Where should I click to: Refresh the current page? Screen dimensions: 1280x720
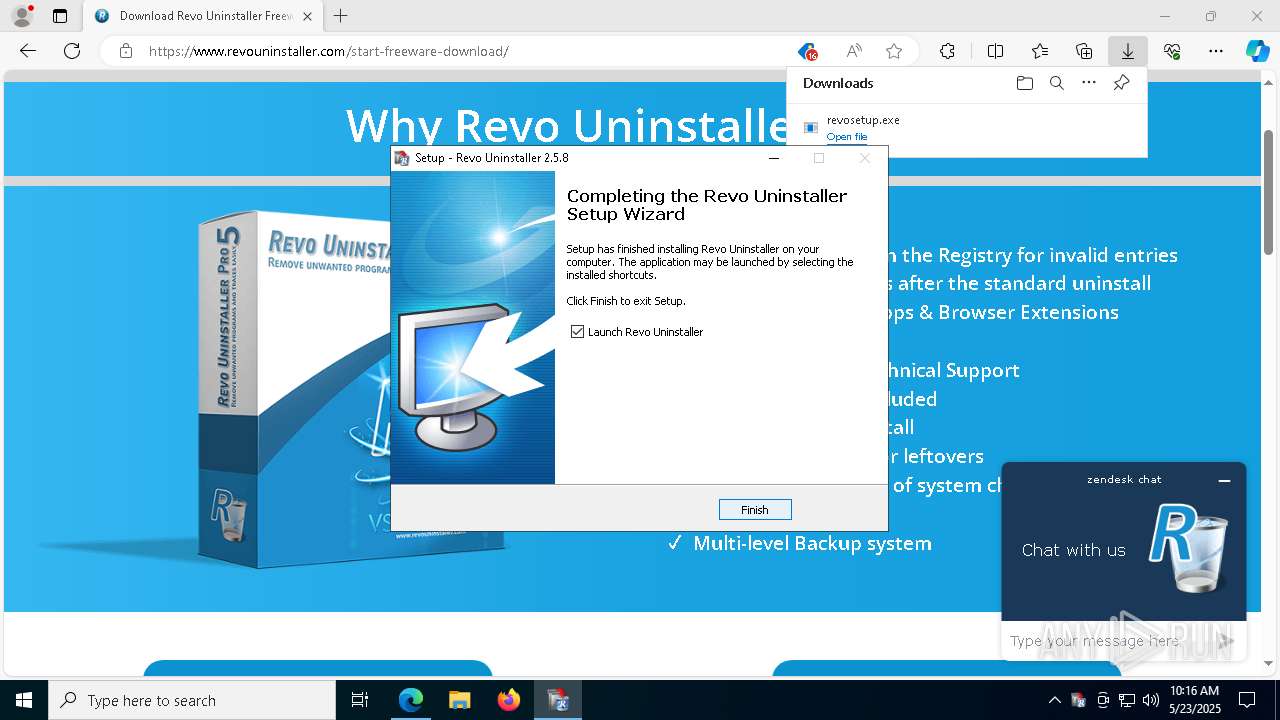pyautogui.click(x=72, y=51)
